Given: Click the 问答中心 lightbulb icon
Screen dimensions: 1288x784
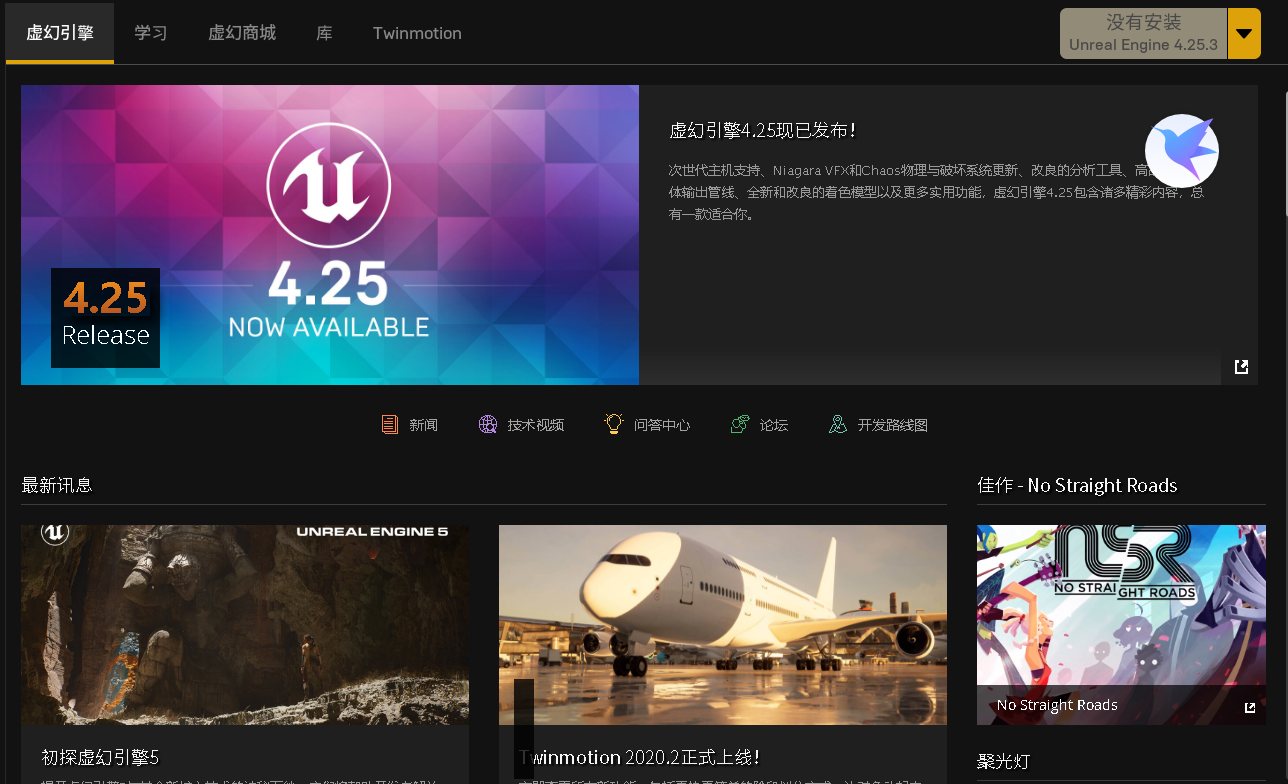Looking at the screenshot, I should tap(614, 424).
